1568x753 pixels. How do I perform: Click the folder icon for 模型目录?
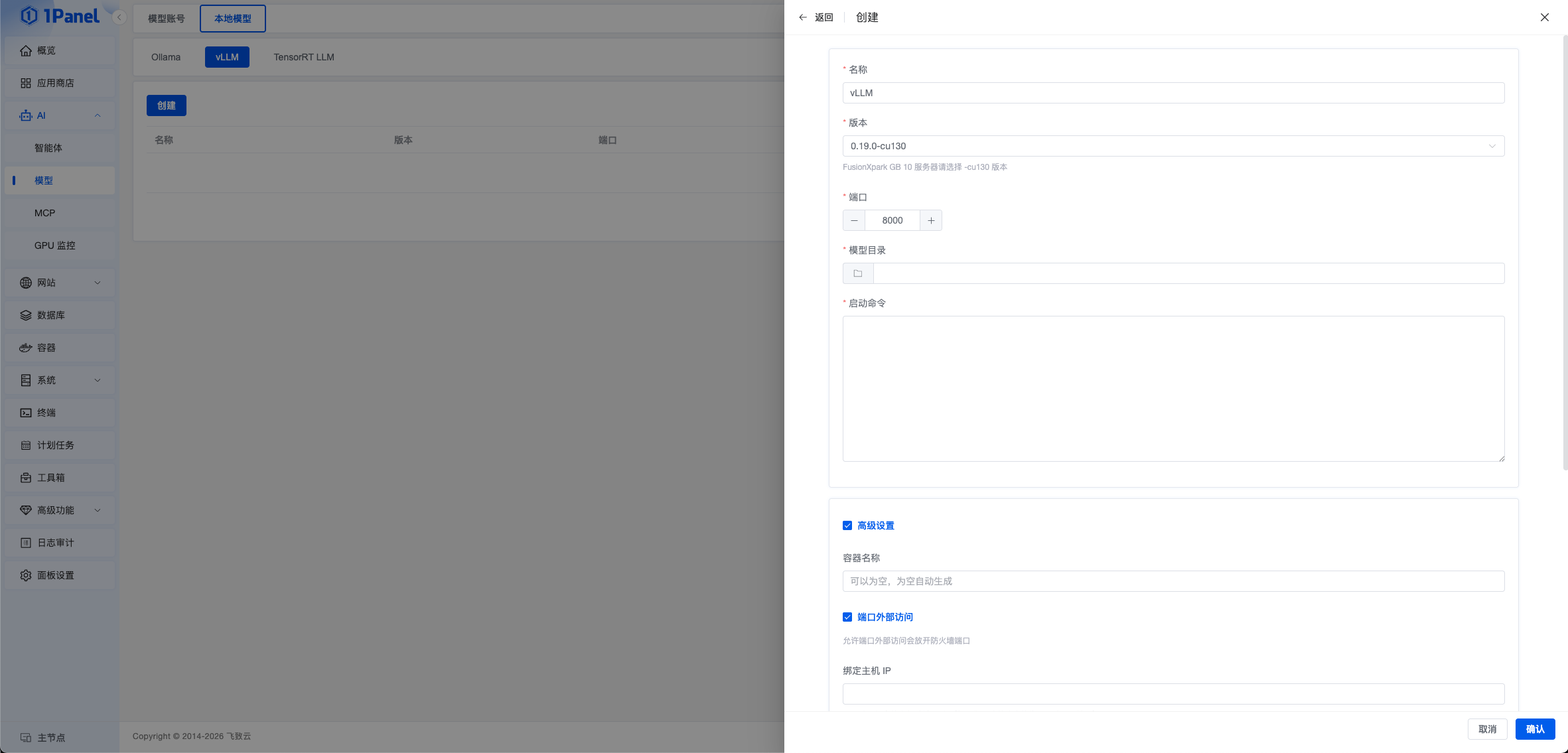pos(858,273)
